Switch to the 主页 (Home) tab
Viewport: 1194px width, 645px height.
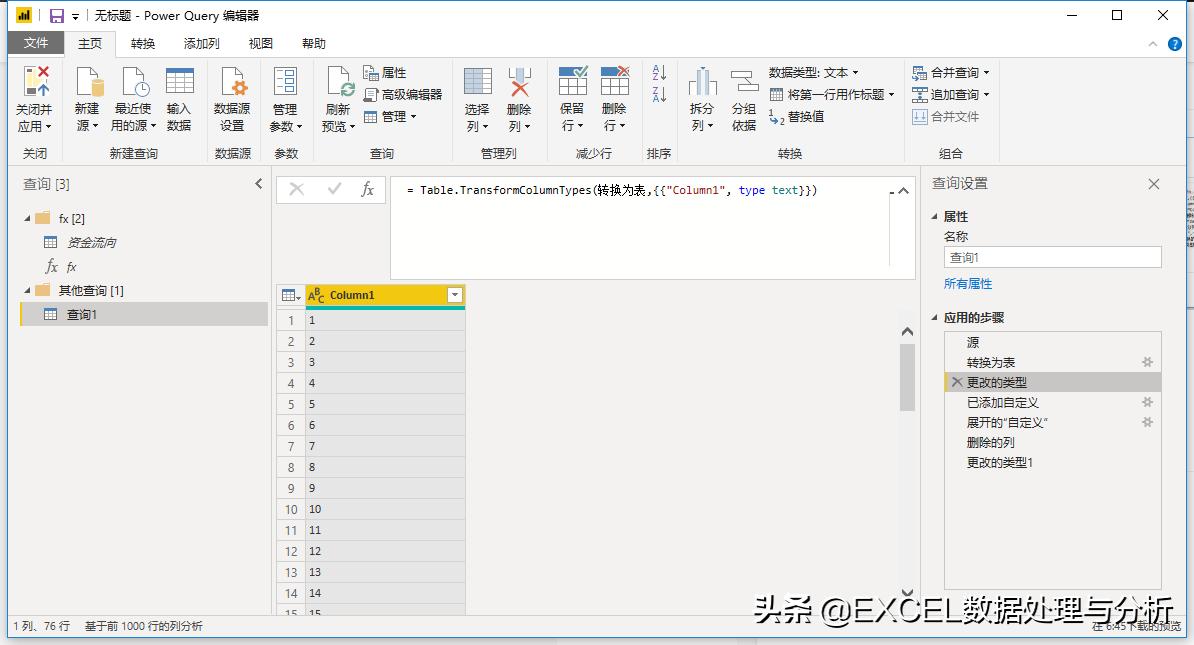tap(90, 43)
